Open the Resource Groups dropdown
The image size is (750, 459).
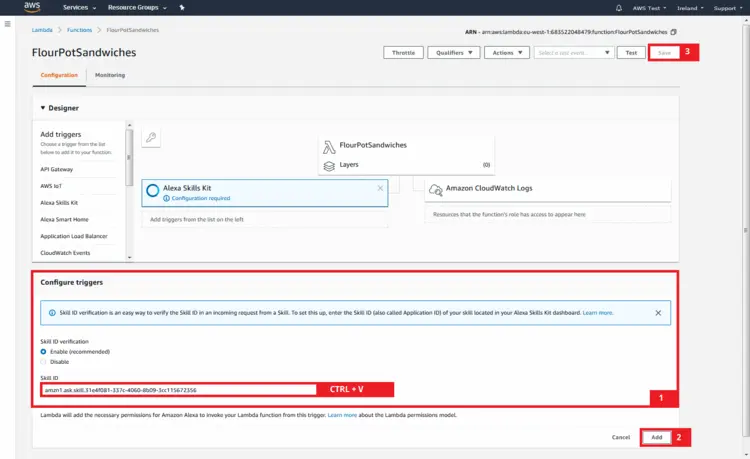point(137,8)
